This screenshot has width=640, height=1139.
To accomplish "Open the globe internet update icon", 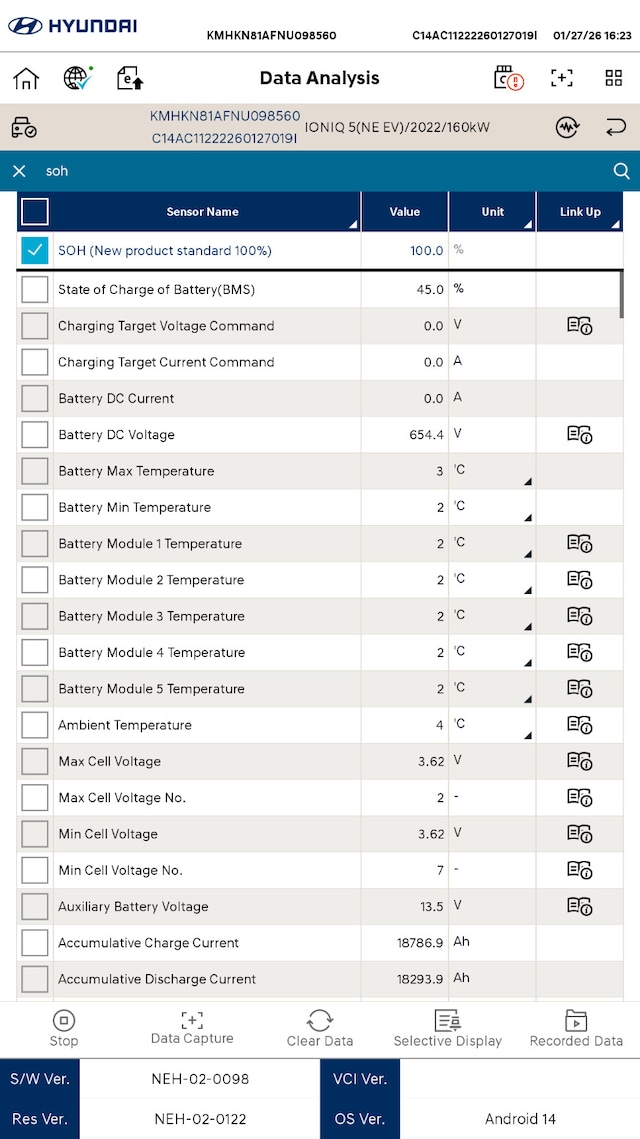I will tap(78, 78).
